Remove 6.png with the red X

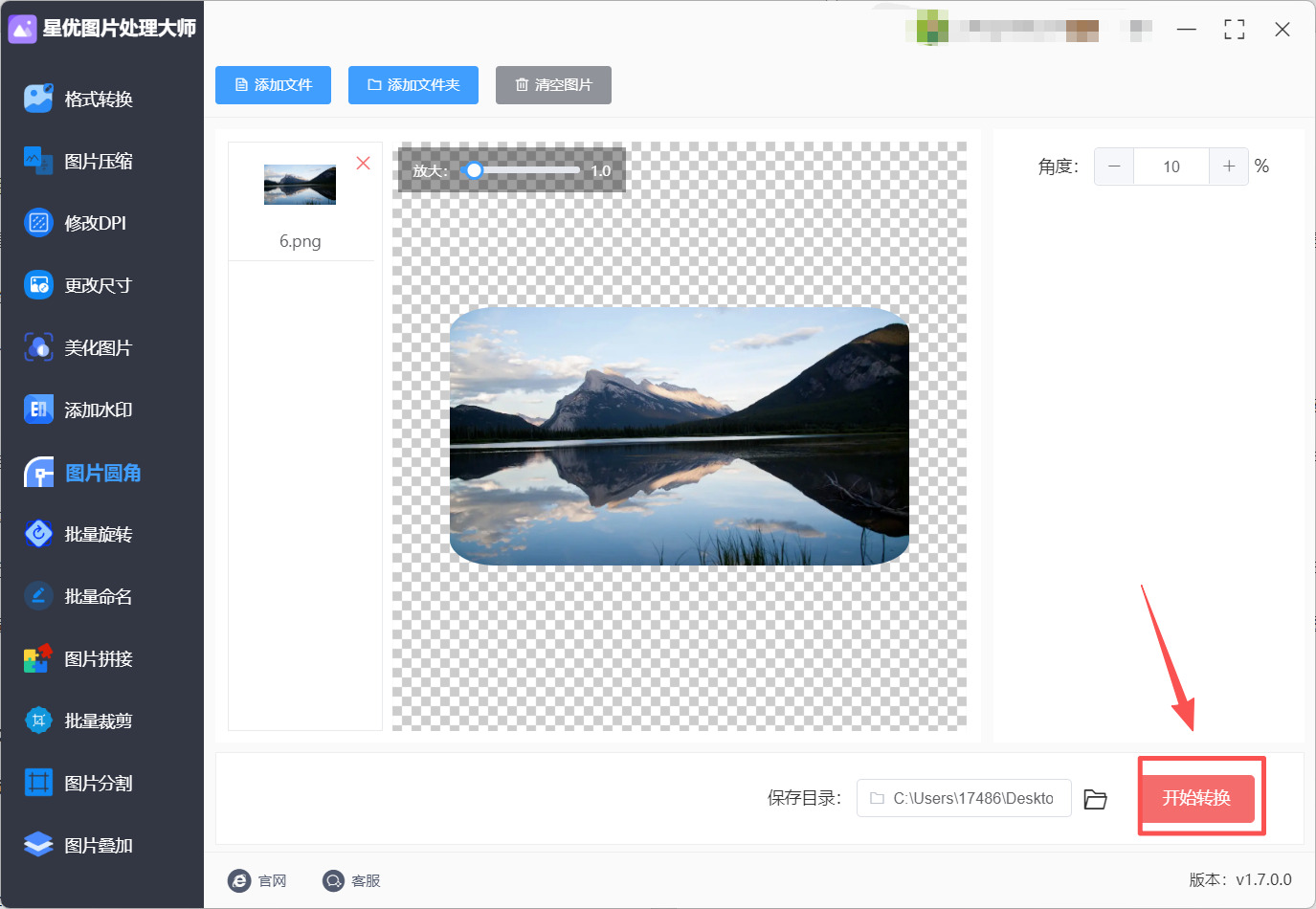click(364, 163)
